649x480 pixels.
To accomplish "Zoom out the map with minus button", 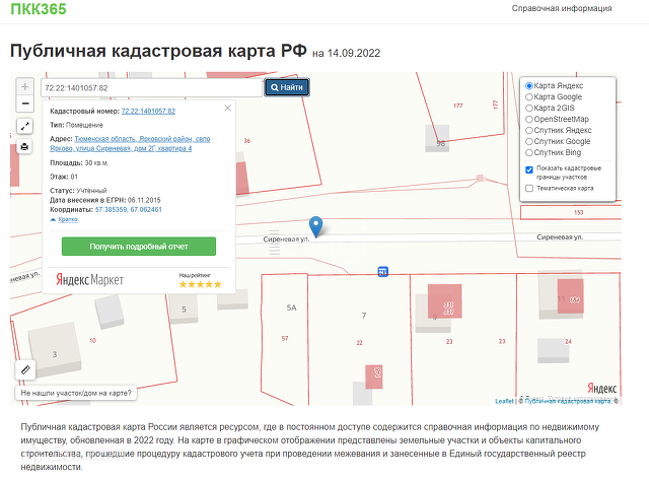I will [x=25, y=103].
